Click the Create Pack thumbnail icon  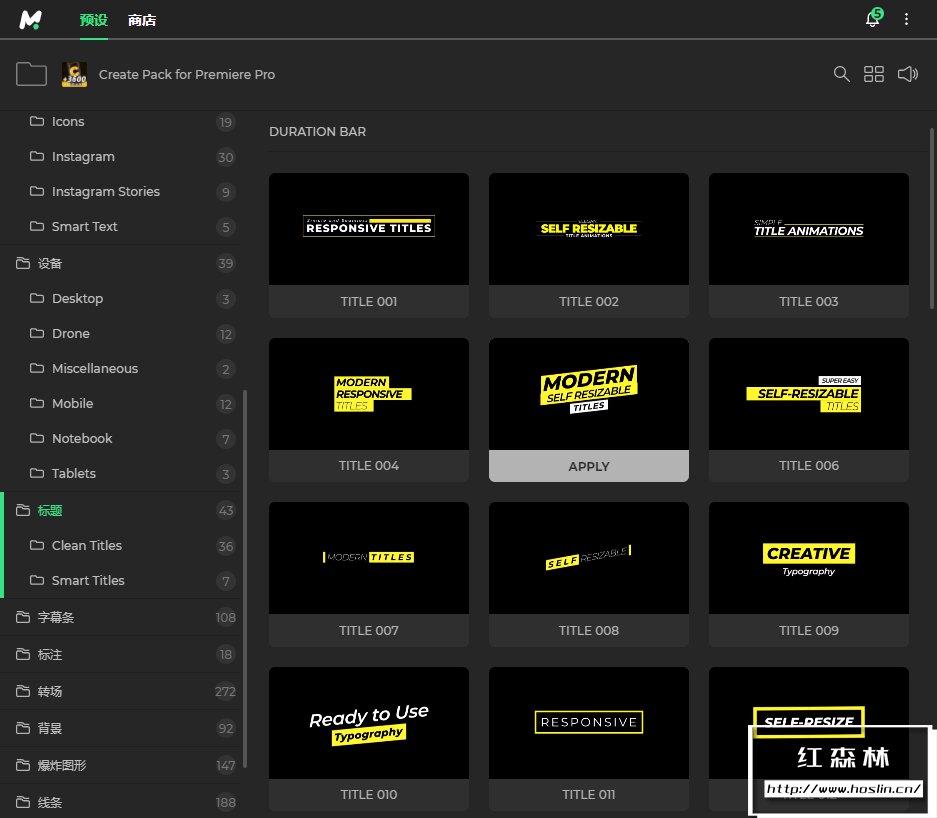(x=74, y=74)
